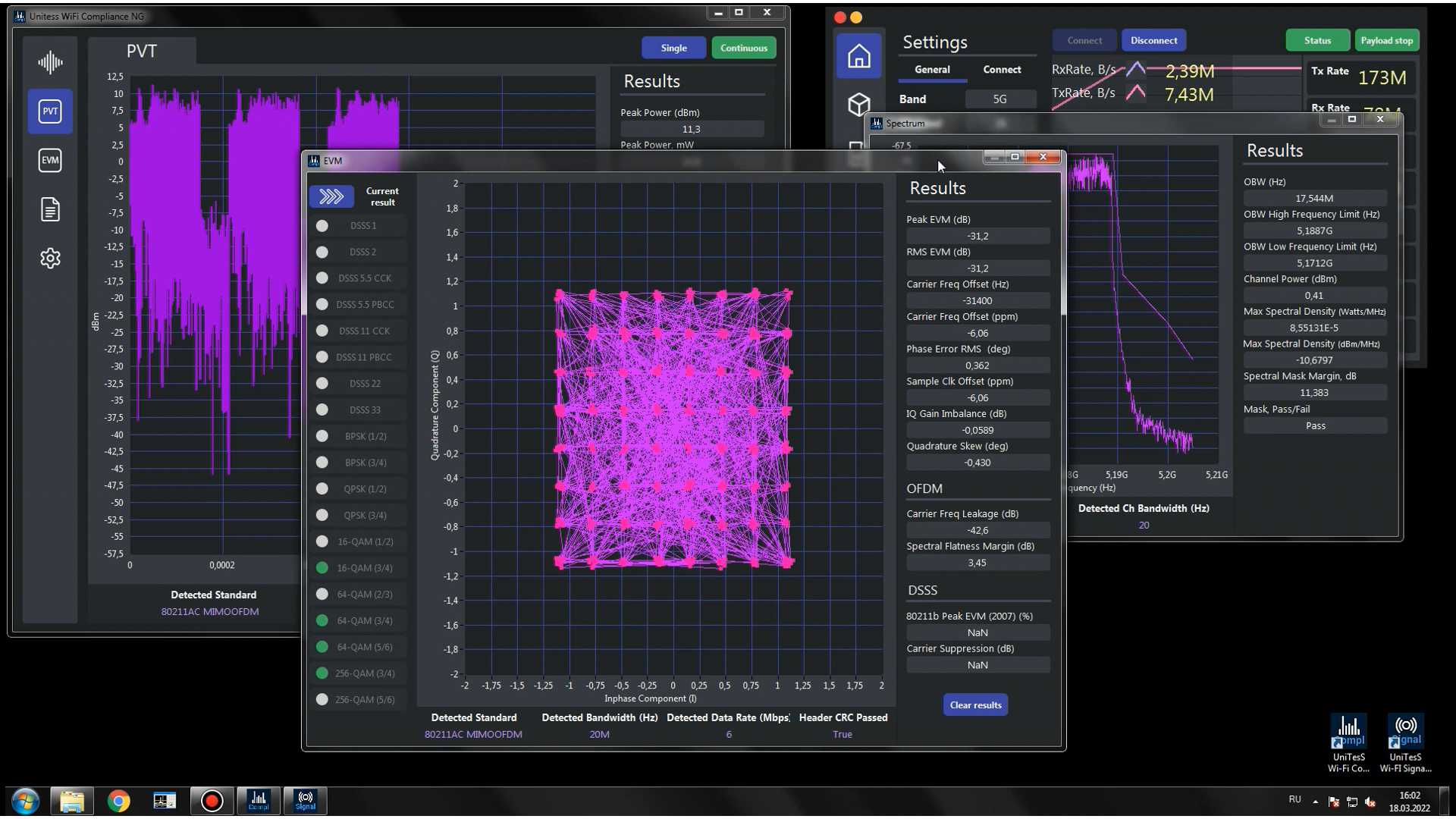Switch to the Connect settings tab
1456x819 pixels.
tap(1002, 69)
